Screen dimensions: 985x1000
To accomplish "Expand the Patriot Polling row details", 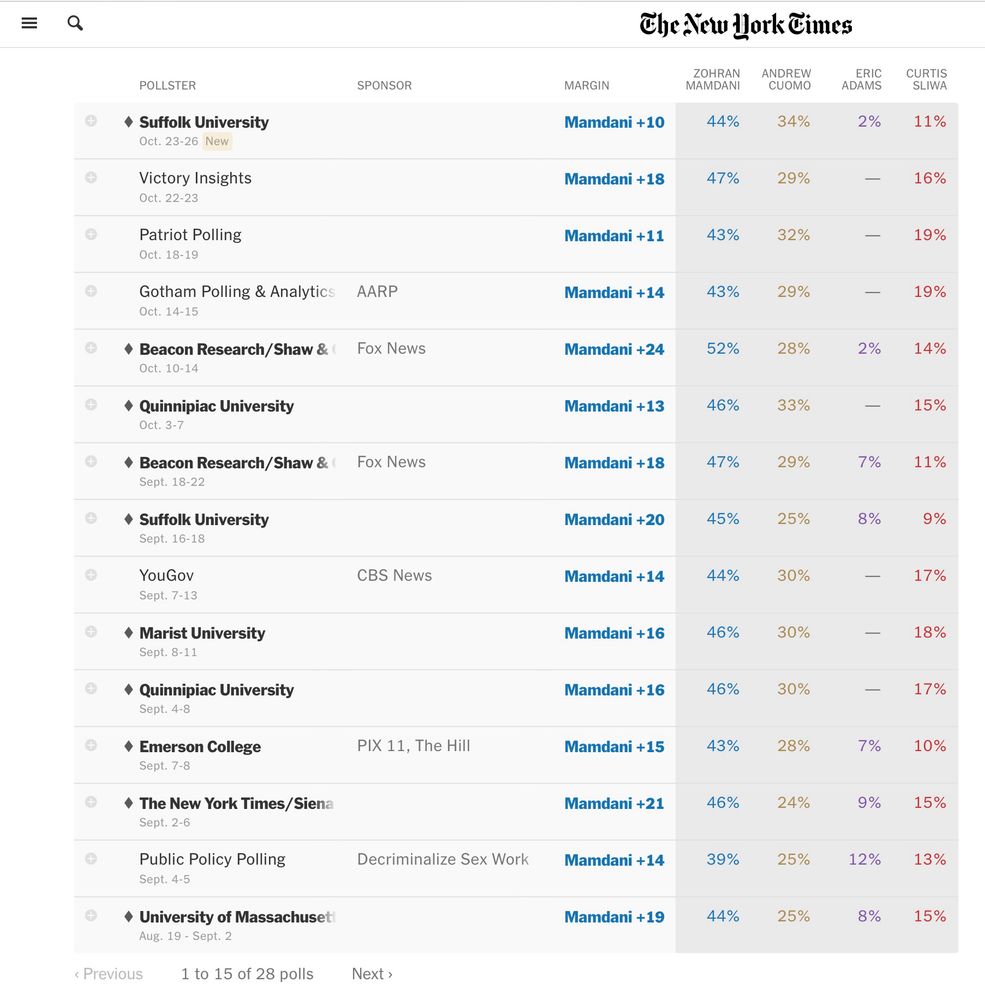I will pos(91,234).
